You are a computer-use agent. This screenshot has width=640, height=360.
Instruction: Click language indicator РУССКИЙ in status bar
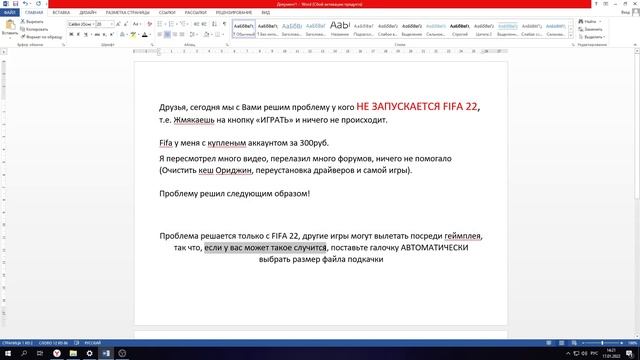click(x=93, y=343)
